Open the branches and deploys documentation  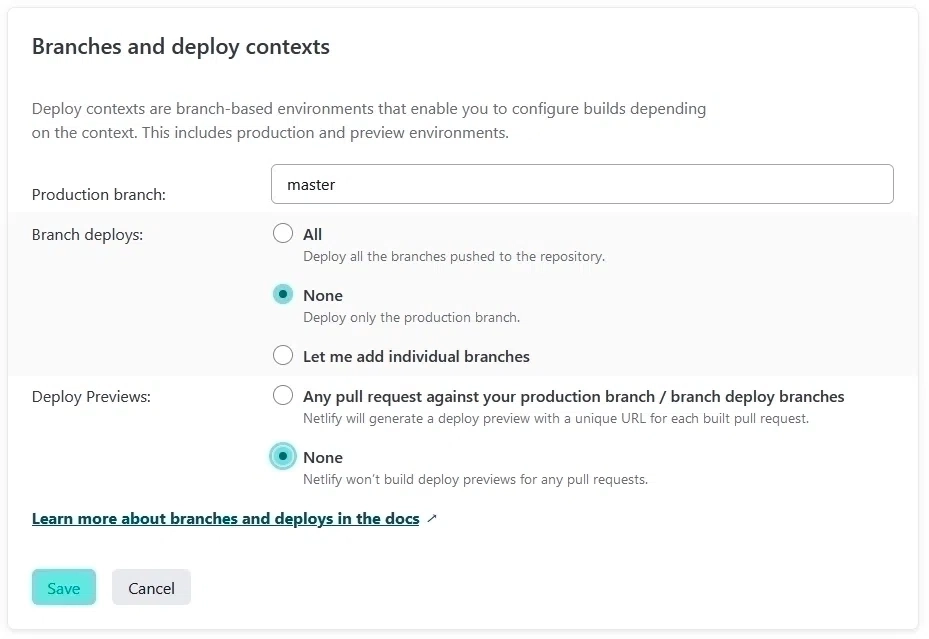[225, 518]
